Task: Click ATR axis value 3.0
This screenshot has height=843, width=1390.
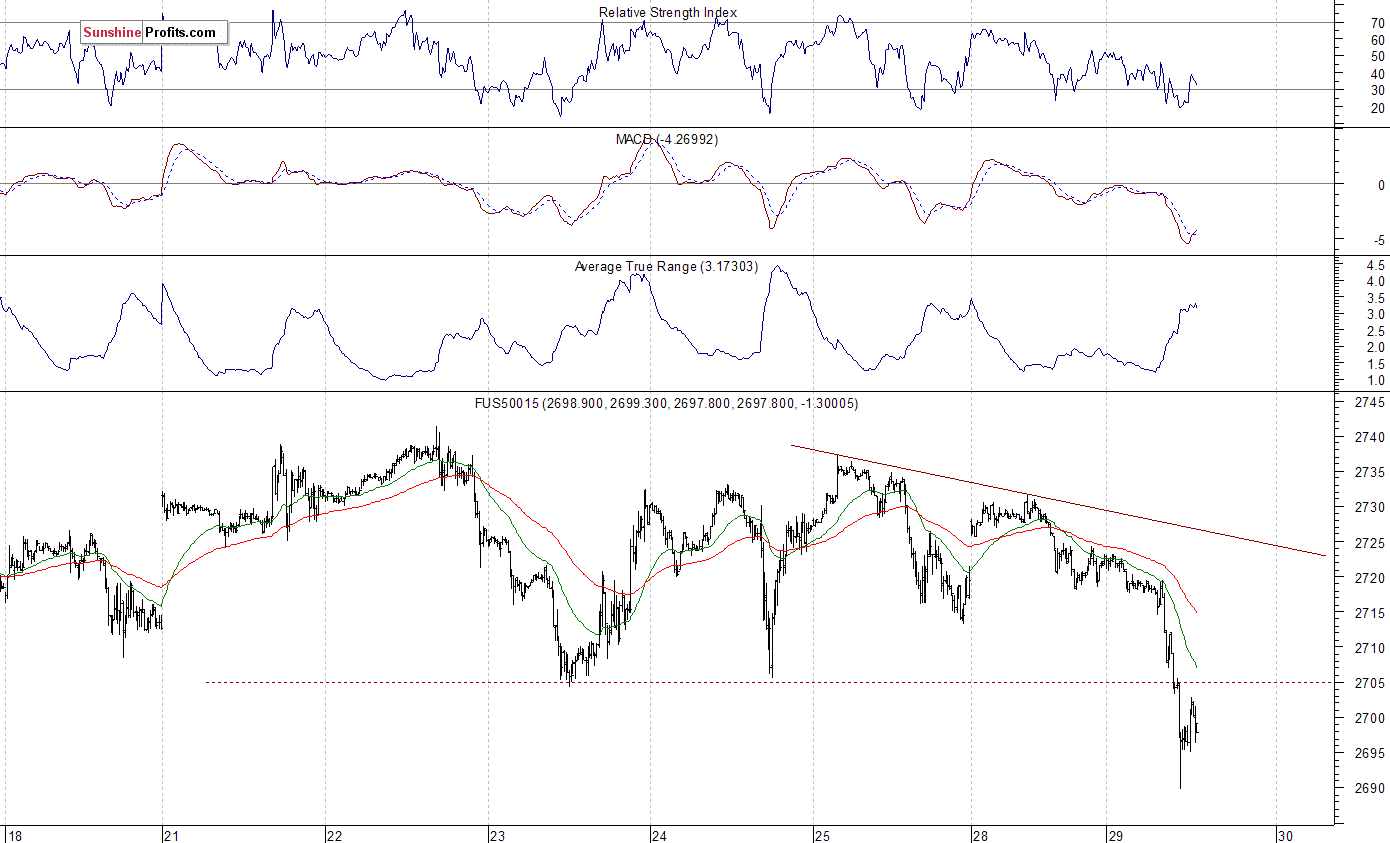Action: click(1376, 315)
